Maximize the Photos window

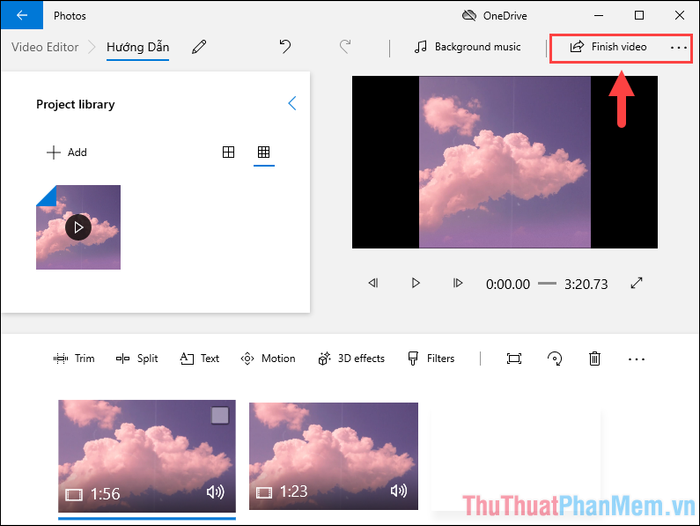[639, 15]
